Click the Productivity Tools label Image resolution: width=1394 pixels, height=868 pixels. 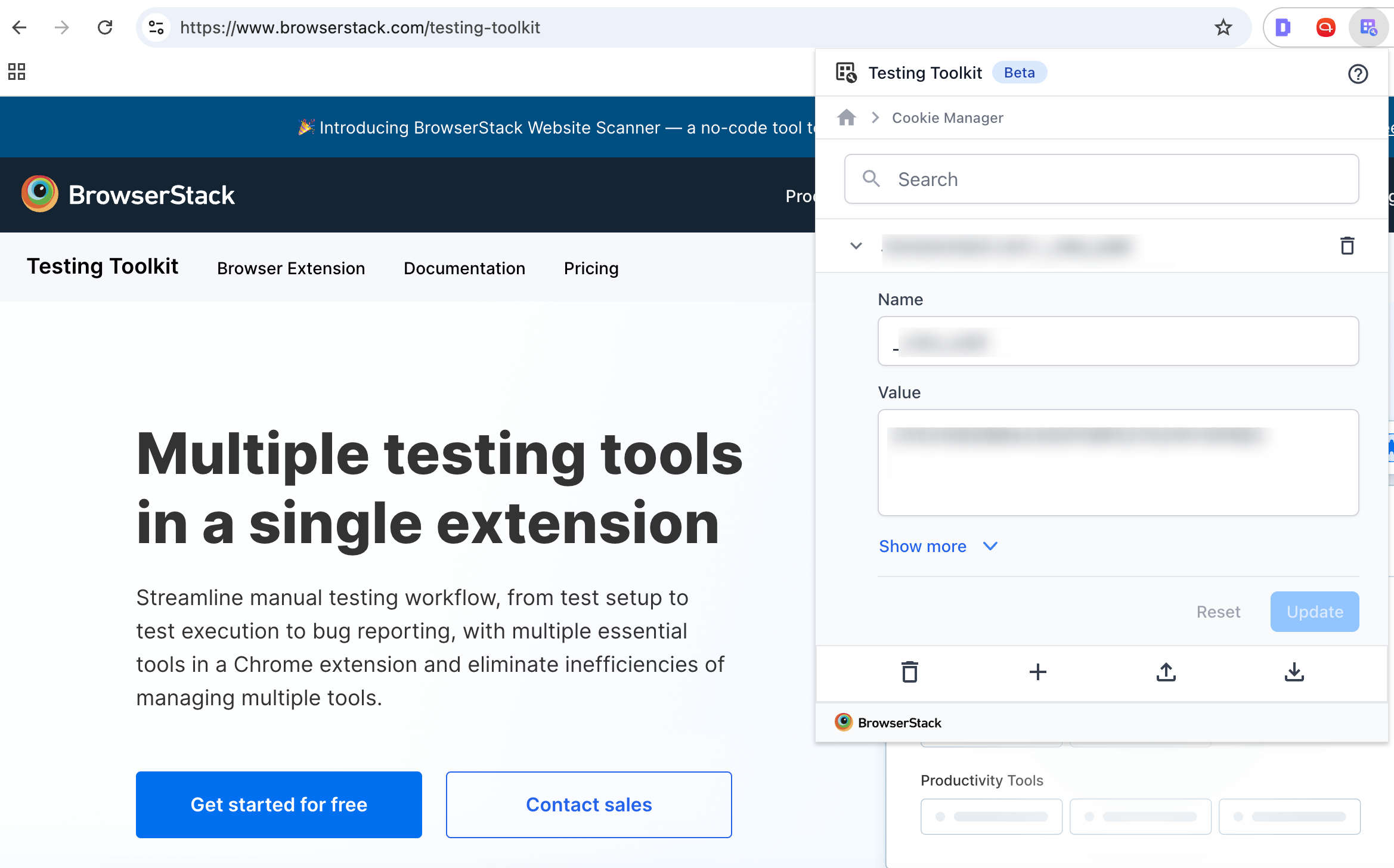(x=982, y=780)
